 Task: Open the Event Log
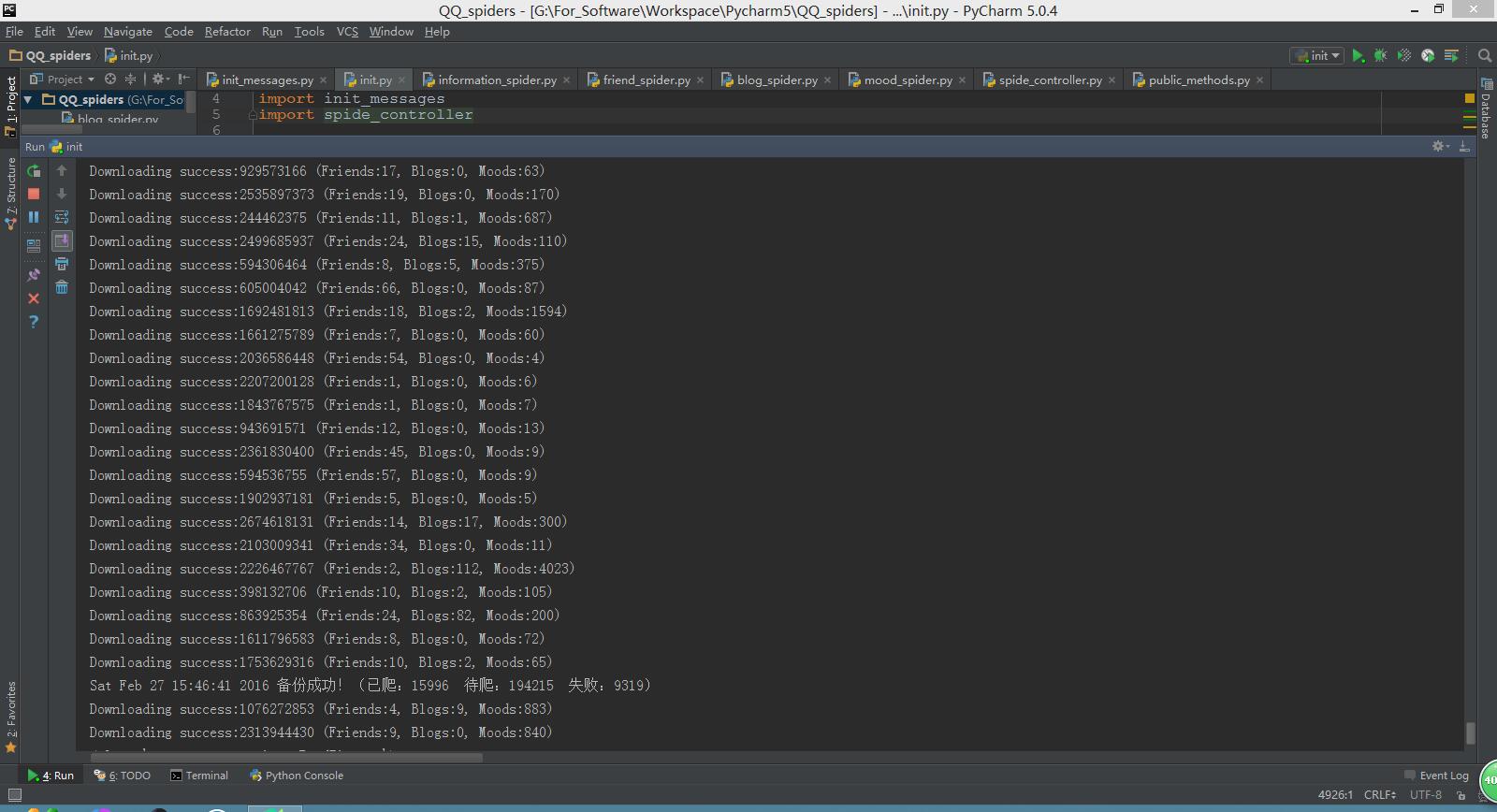tap(1436, 776)
